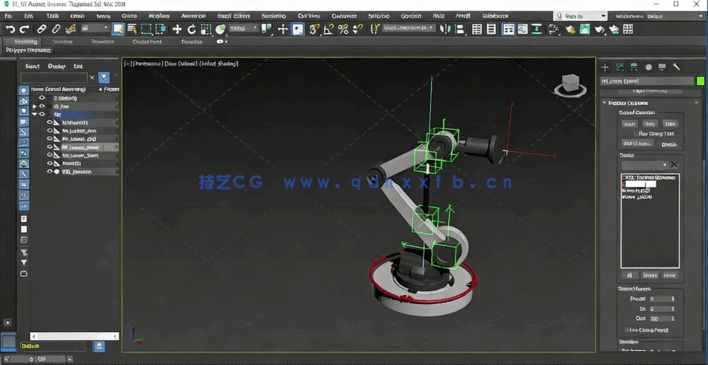The height and width of the screenshot is (365, 708).
Task: Toggle eye of the blue selected layer
Action: click(x=42, y=114)
